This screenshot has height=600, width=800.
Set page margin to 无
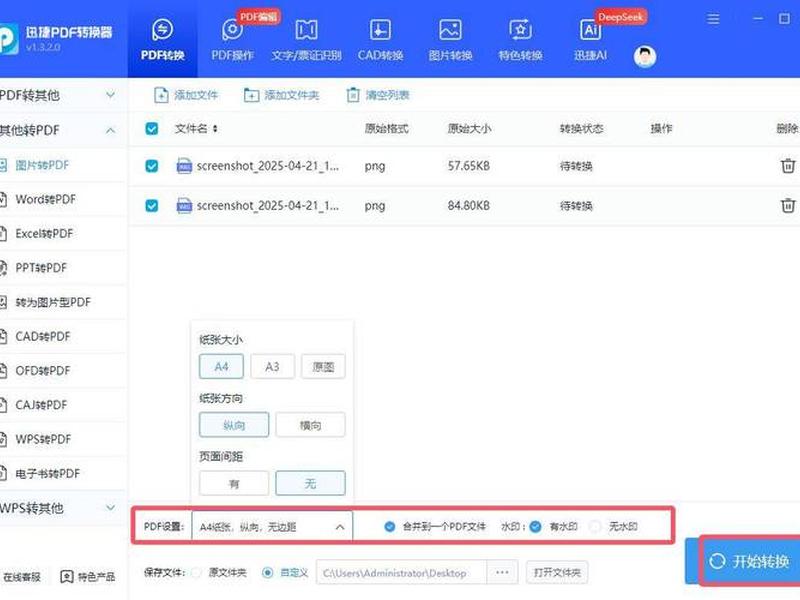[x=310, y=483]
